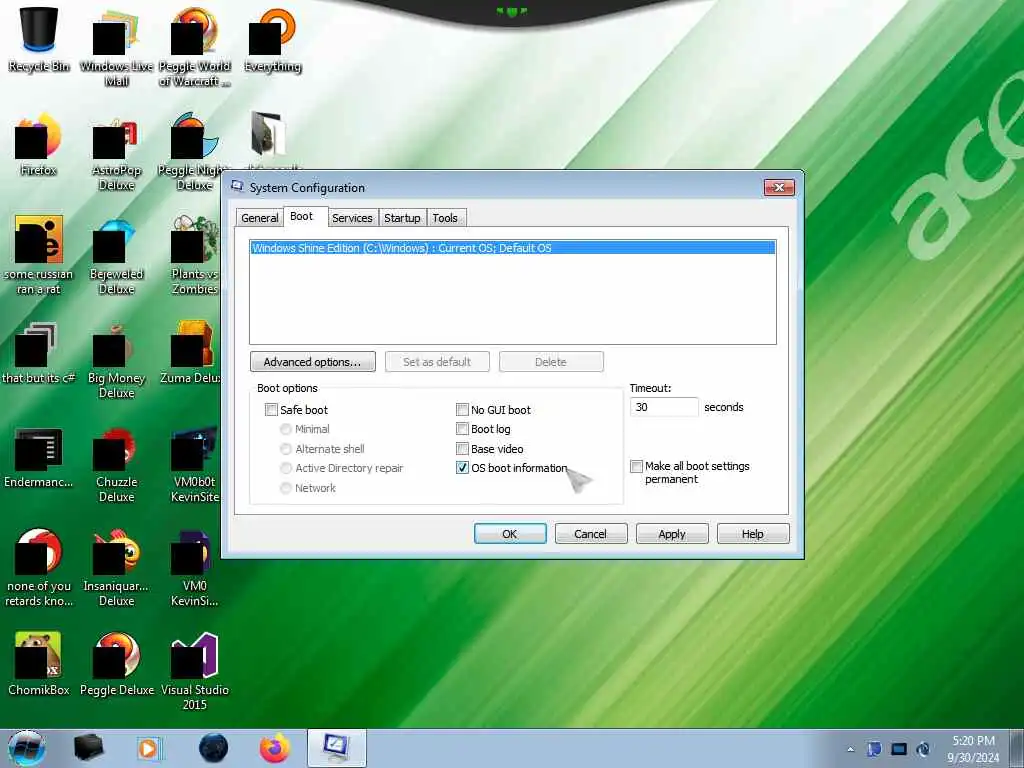The image size is (1024, 768).
Task: Select Peggle Deluxe desktop icon
Action: pos(116,663)
